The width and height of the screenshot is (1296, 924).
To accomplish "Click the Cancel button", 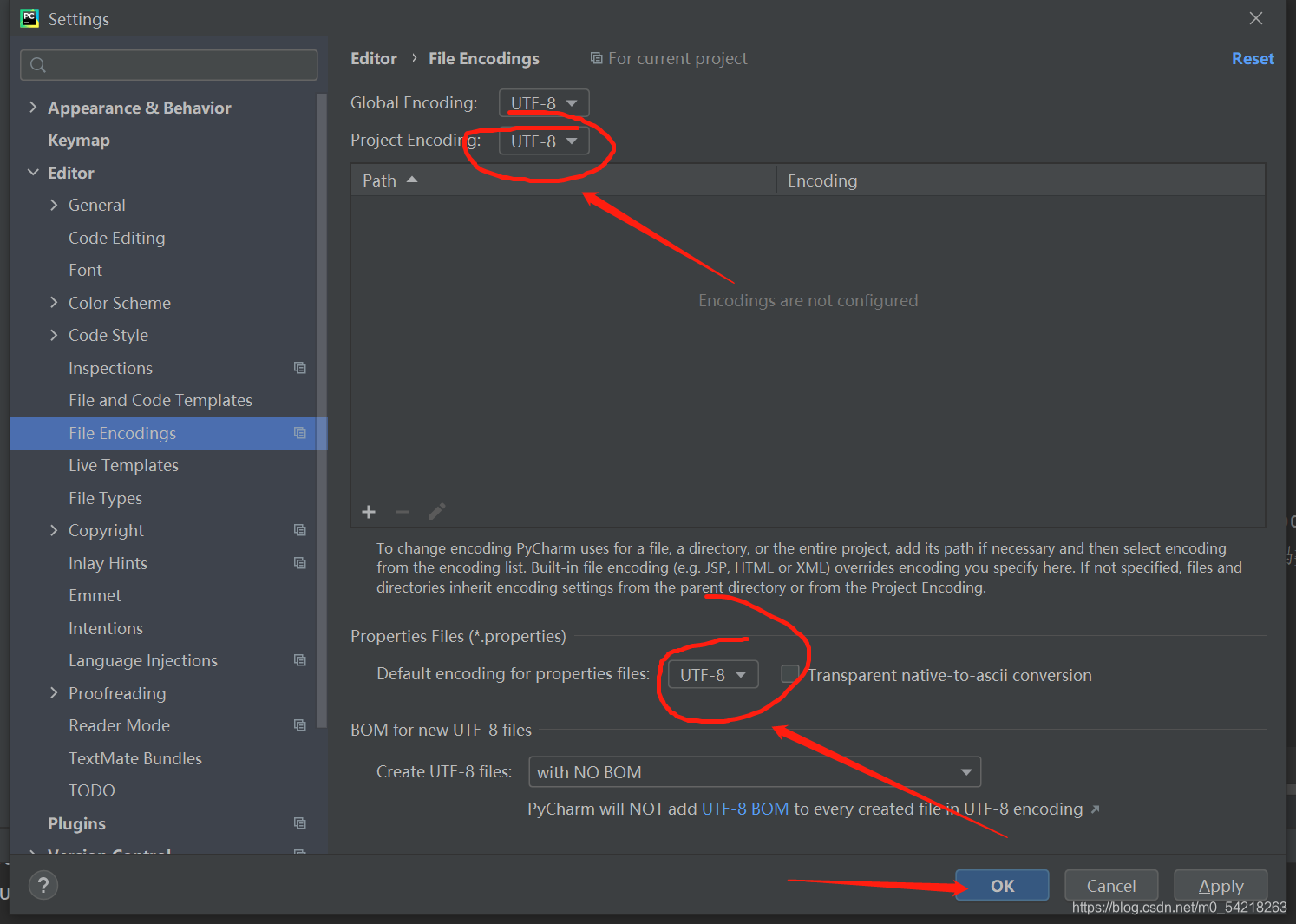I will coord(1111,885).
